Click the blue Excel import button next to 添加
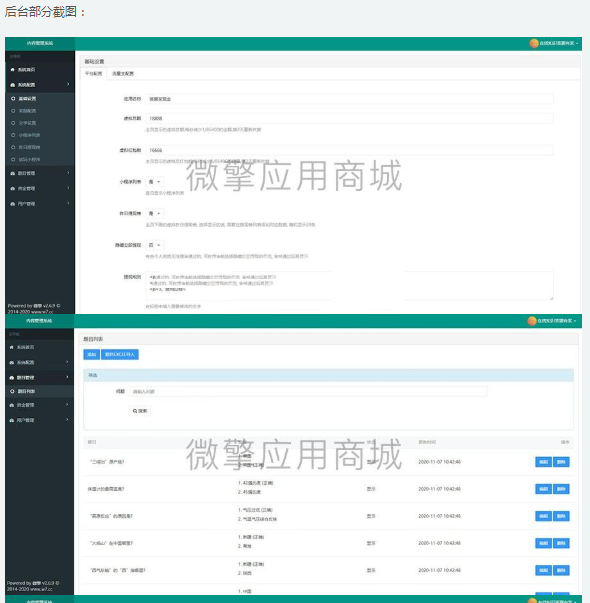 [120, 354]
